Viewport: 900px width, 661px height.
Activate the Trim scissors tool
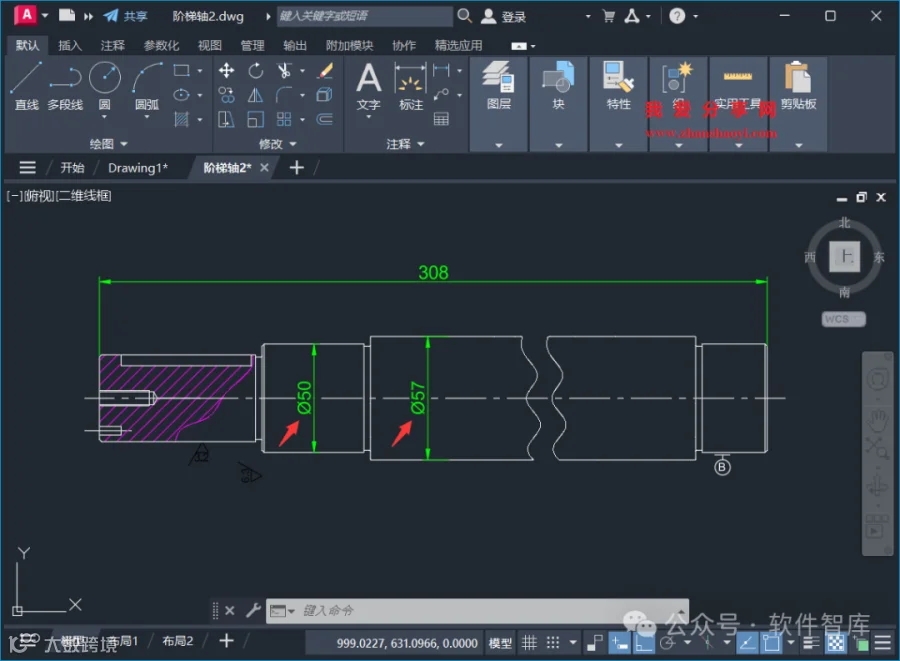tap(284, 71)
